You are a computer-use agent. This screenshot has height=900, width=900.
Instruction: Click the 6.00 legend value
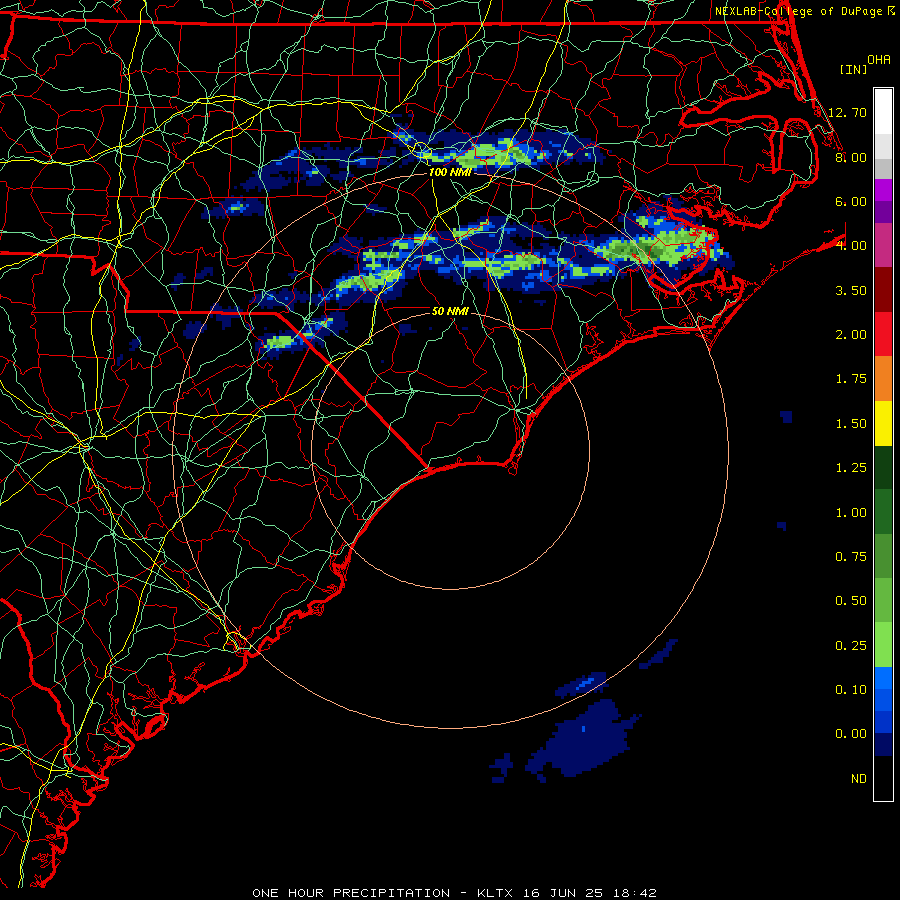tap(851, 201)
